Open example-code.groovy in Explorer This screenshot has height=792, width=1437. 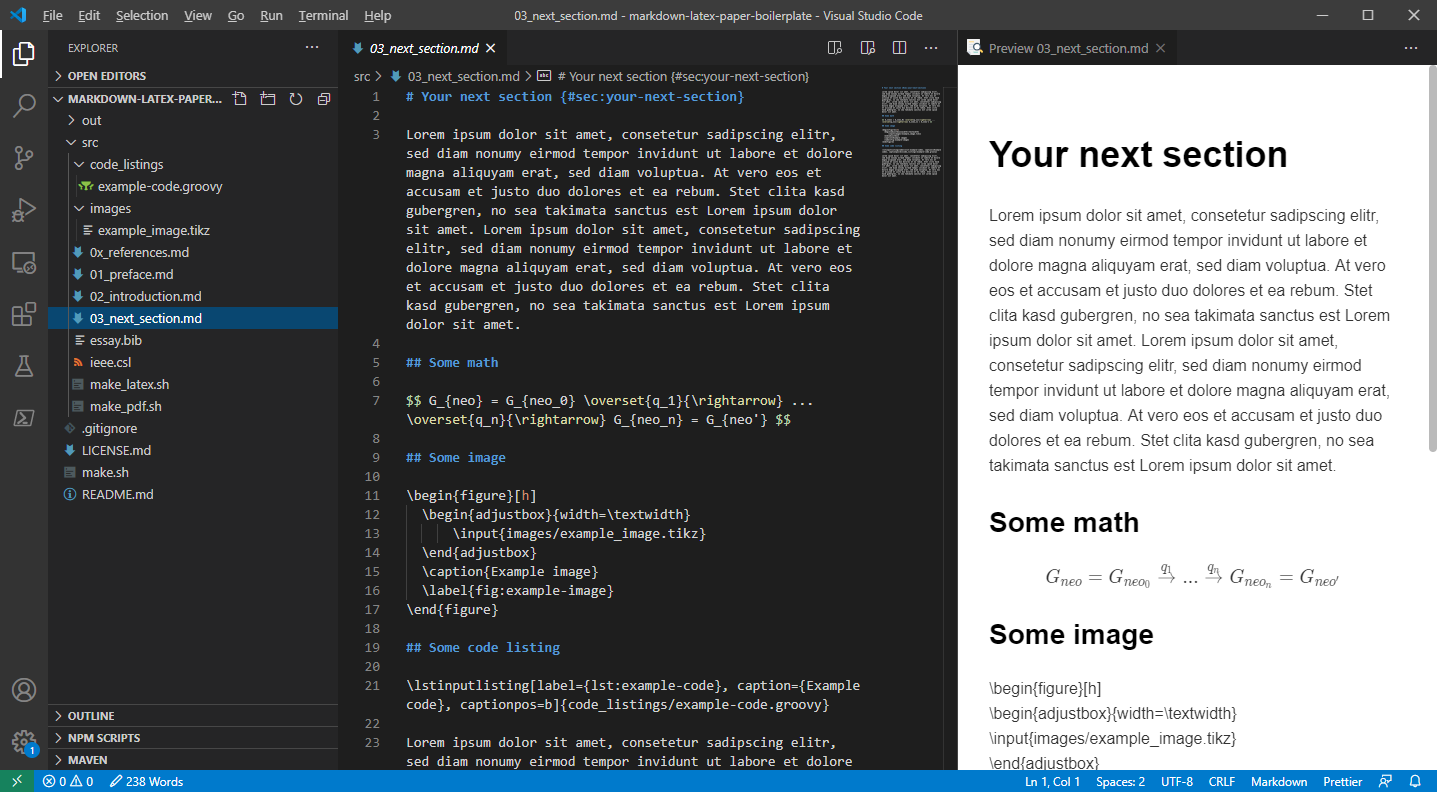click(193, 186)
